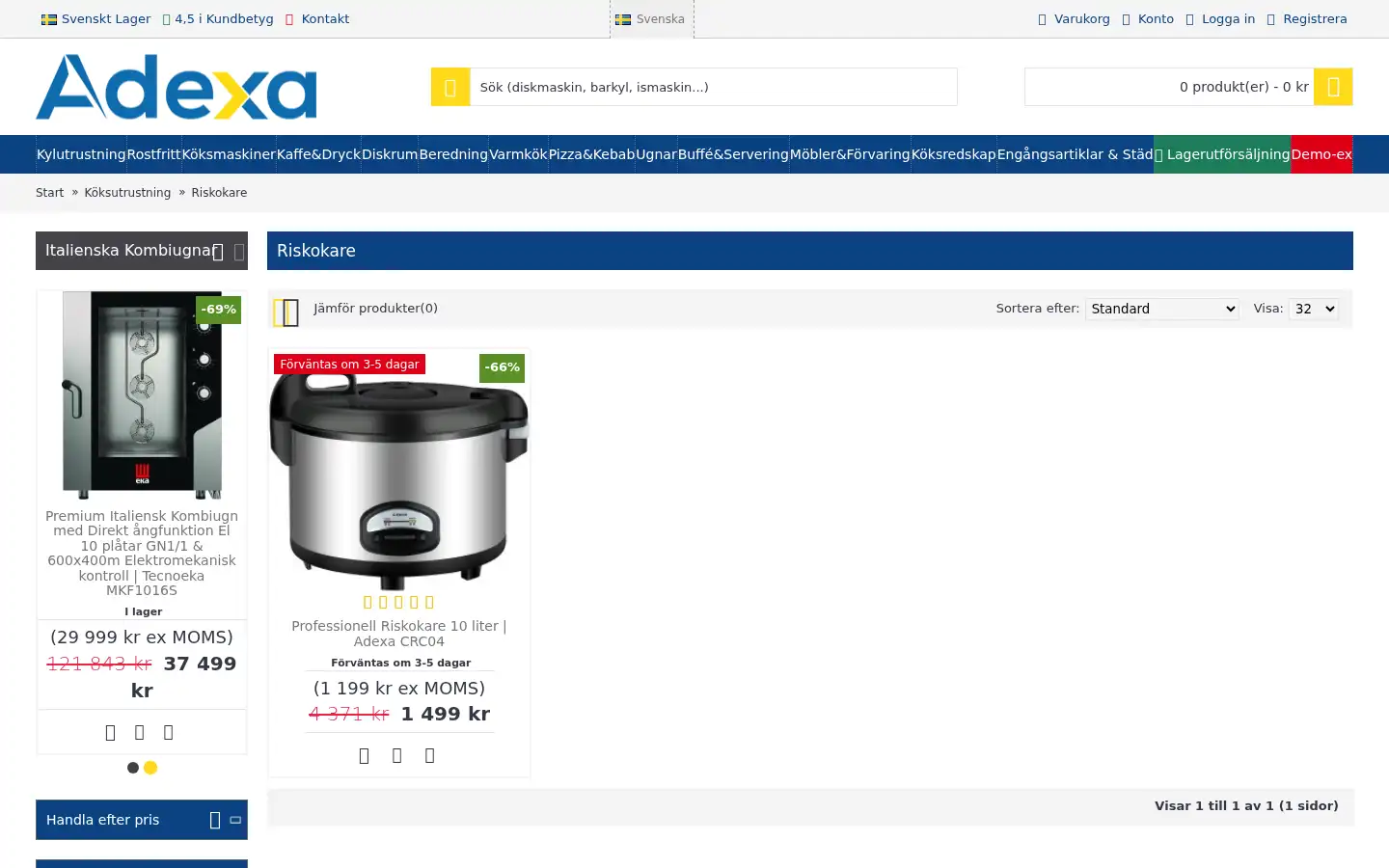The width and height of the screenshot is (1389, 868).
Task: Click Logga in link
Action: [x=1228, y=19]
